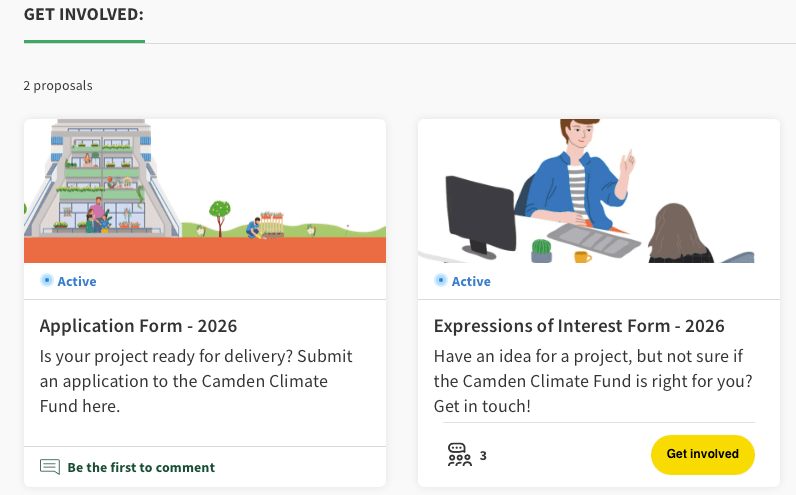Viewport: 796px width, 495px height.
Task: Select the GET INVOLVED tab heading
Action: click(x=83, y=15)
